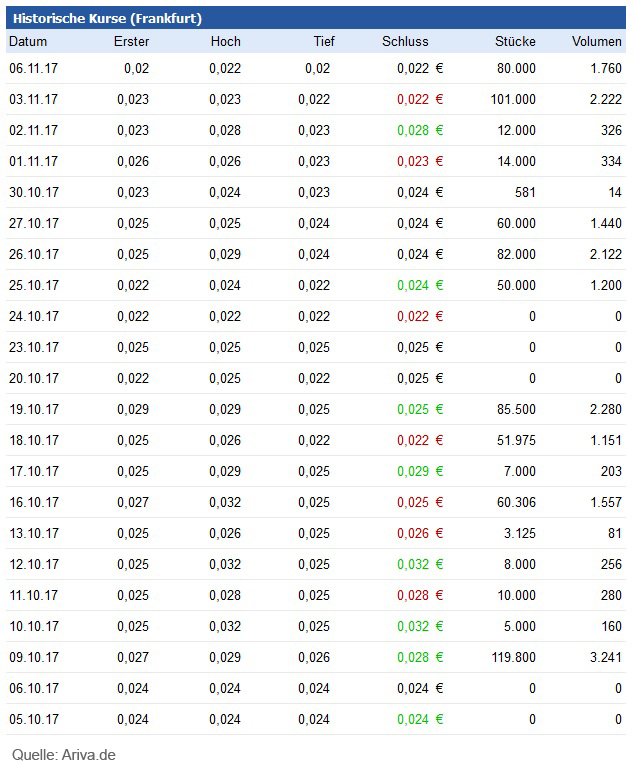This screenshot has width=634, height=775.
Task: Click the Stücke column header
Action: (515, 42)
